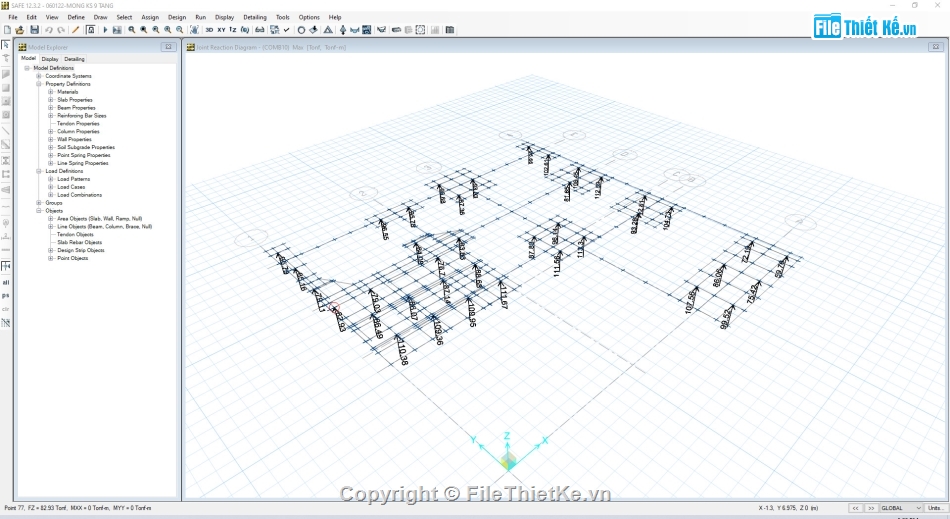Click the Units... button
This screenshot has width=950, height=519.
pos(935,508)
